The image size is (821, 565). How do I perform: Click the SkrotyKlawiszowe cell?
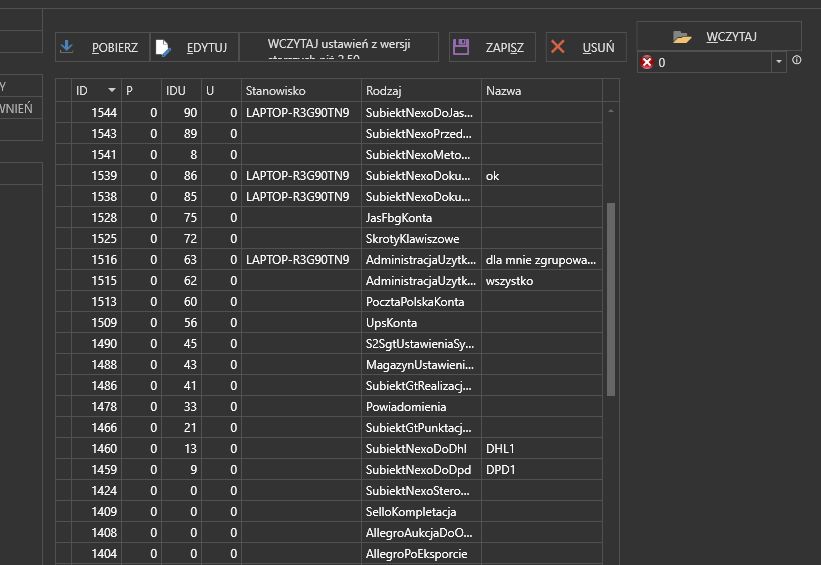point(421,239)
